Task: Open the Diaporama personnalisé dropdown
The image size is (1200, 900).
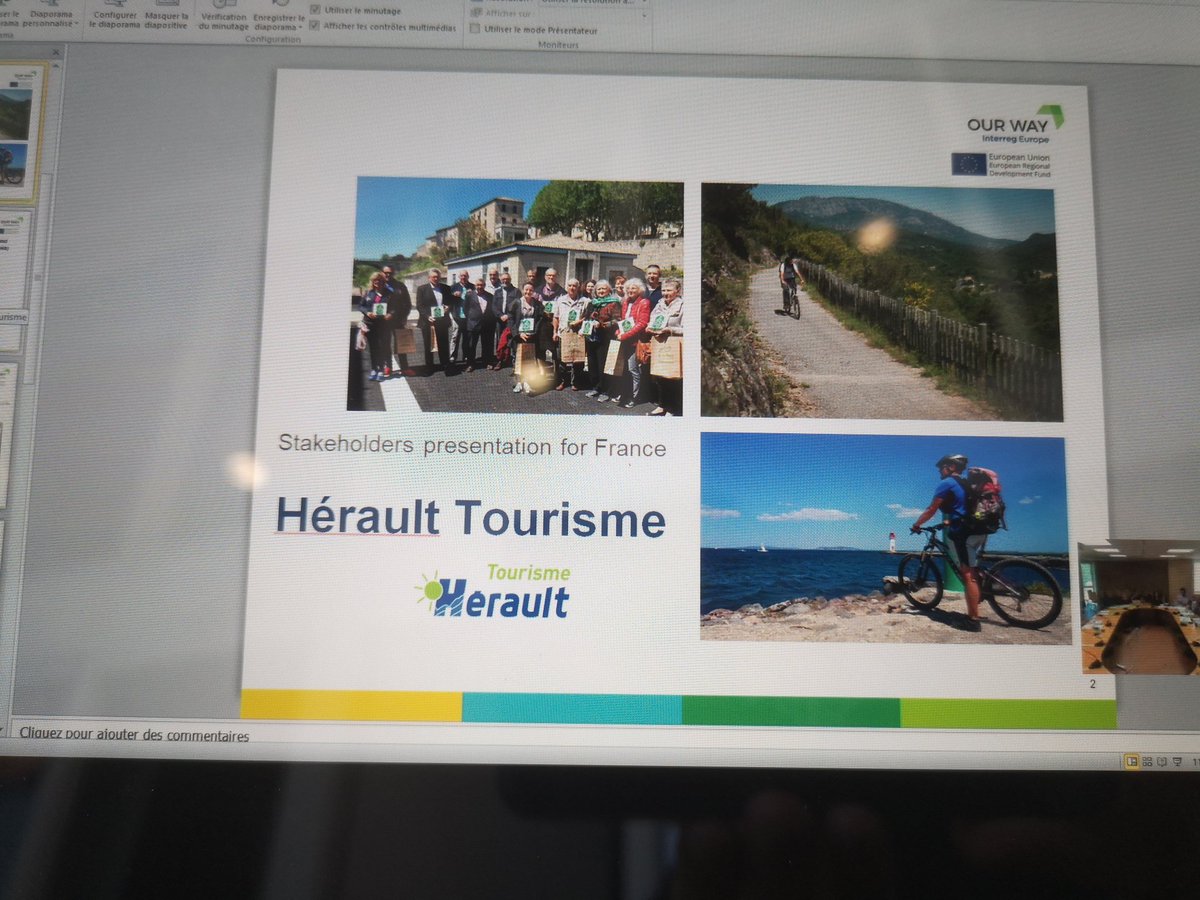Action: click(51, 14)
